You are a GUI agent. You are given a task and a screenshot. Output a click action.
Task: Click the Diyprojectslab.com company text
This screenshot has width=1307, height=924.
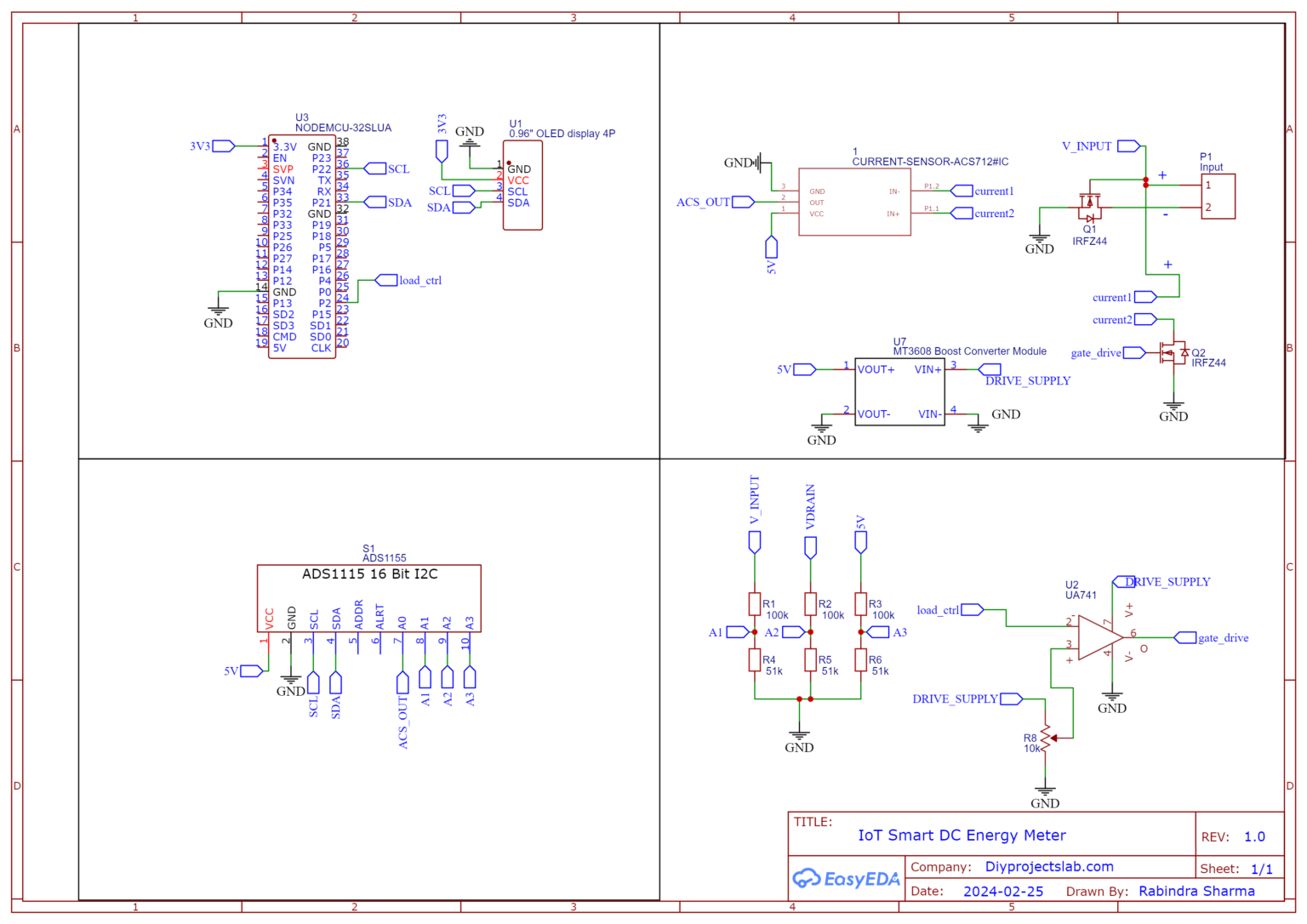[x=1049, y=866]
